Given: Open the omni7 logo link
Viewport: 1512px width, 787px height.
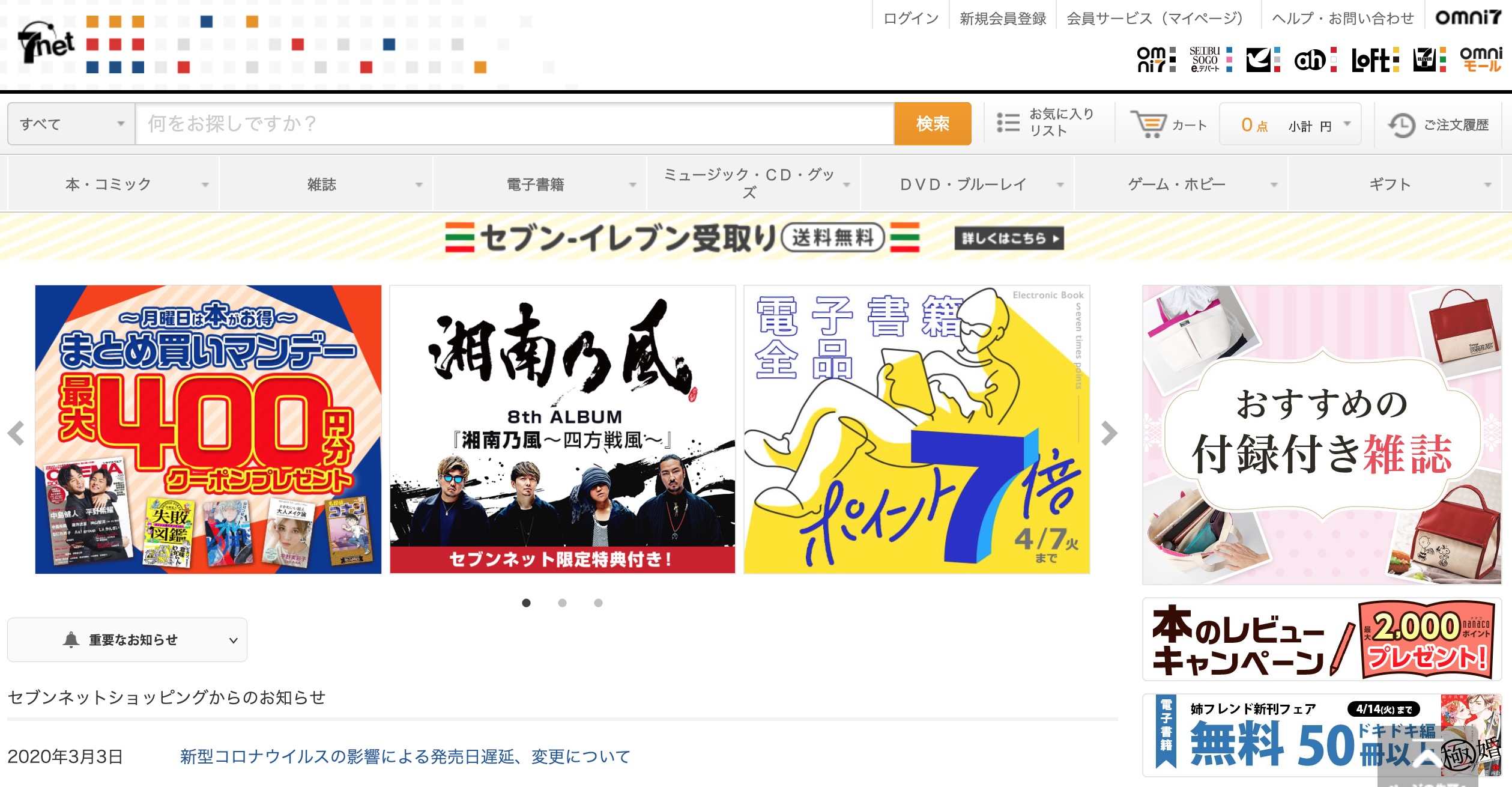Looking at the screenshot, I should [1468, 17].
